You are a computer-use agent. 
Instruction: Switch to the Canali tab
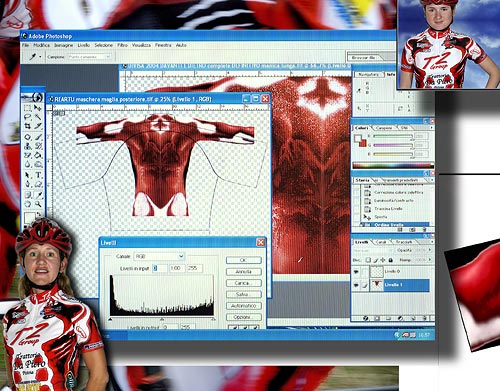coord(381,242)
